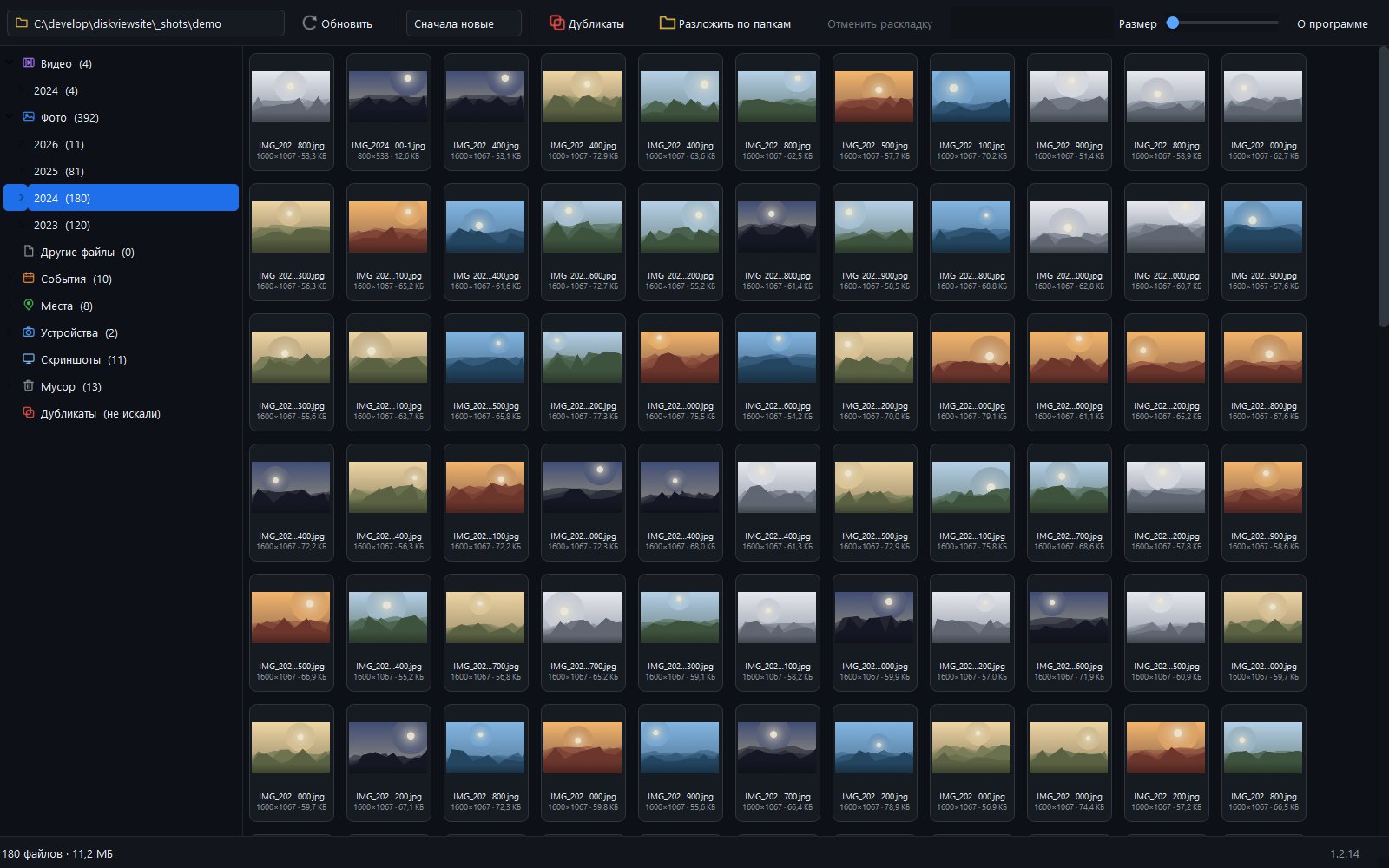1389x868 pixels.
Task: Select the thumbnail sized 53,3 КБ
Action: 291,112
